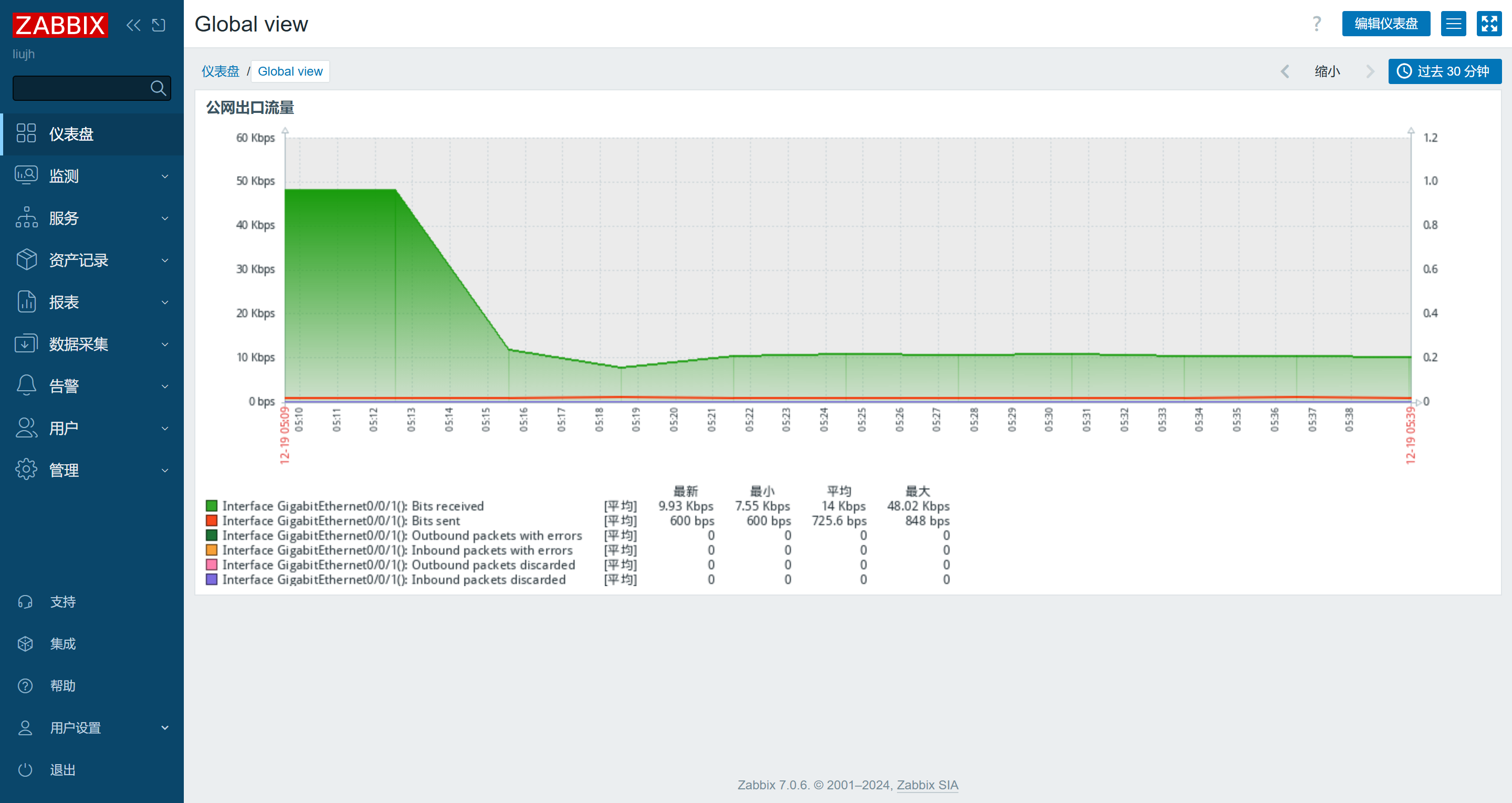Click the search magnifier icon
This screenshot has width=1512, height=803.
(x=158, y=88)
